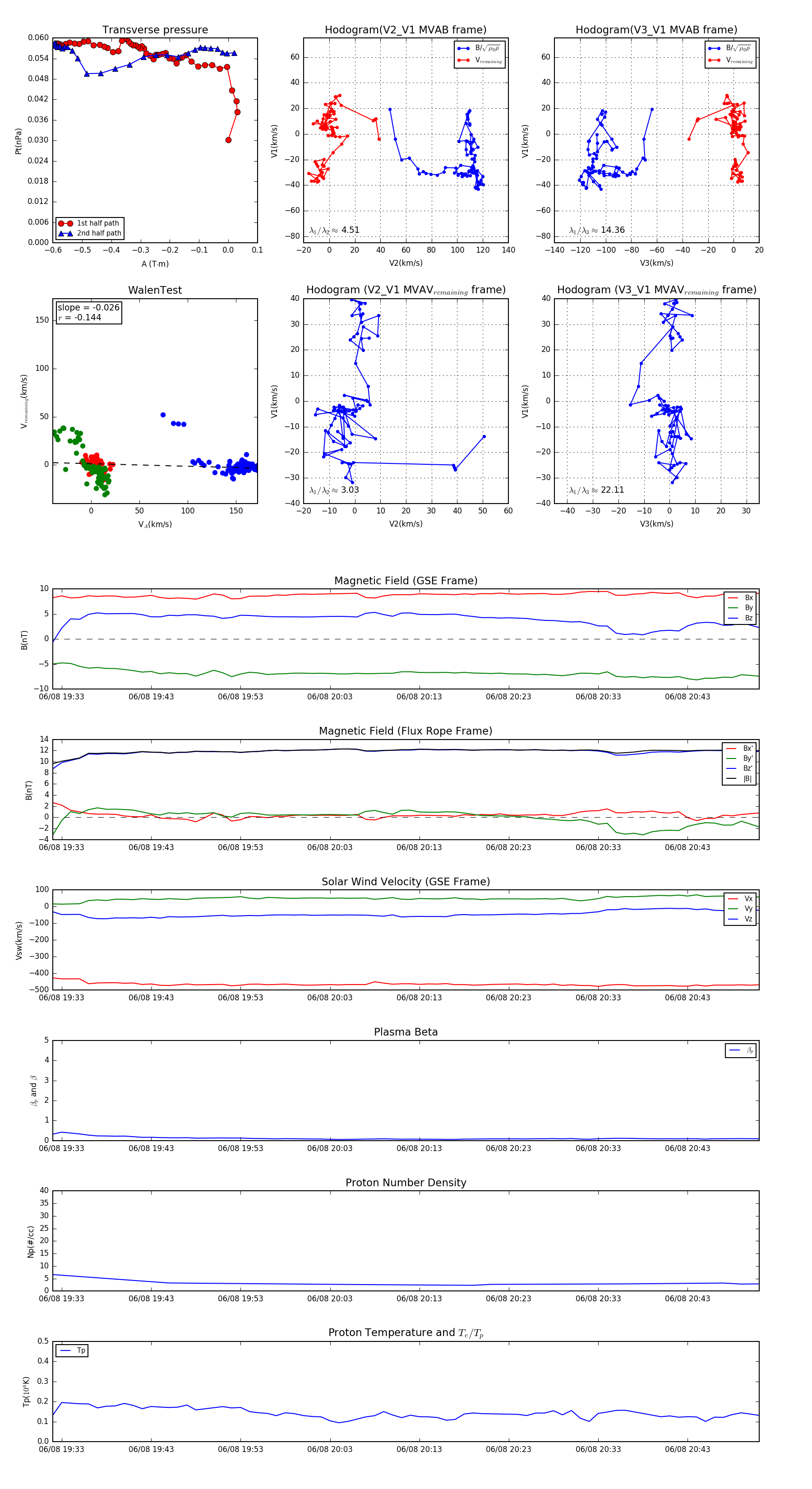Click the "|B|" legend entry in Flux Rope plot
Image resolution: width=812 pixels, height=1489 pixels.
click(x=740, y=779)
